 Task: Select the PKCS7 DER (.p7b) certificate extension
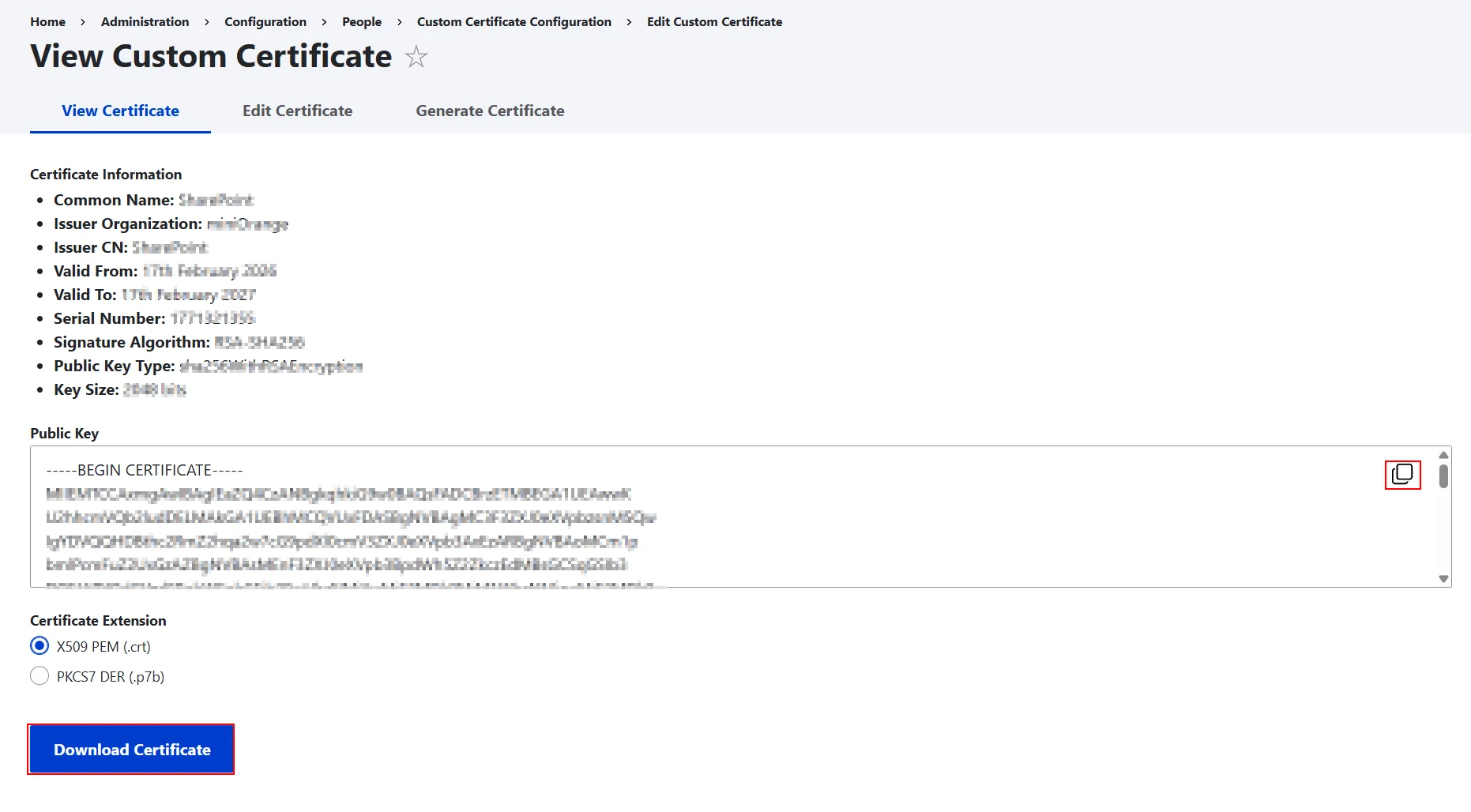coord(39,675)
